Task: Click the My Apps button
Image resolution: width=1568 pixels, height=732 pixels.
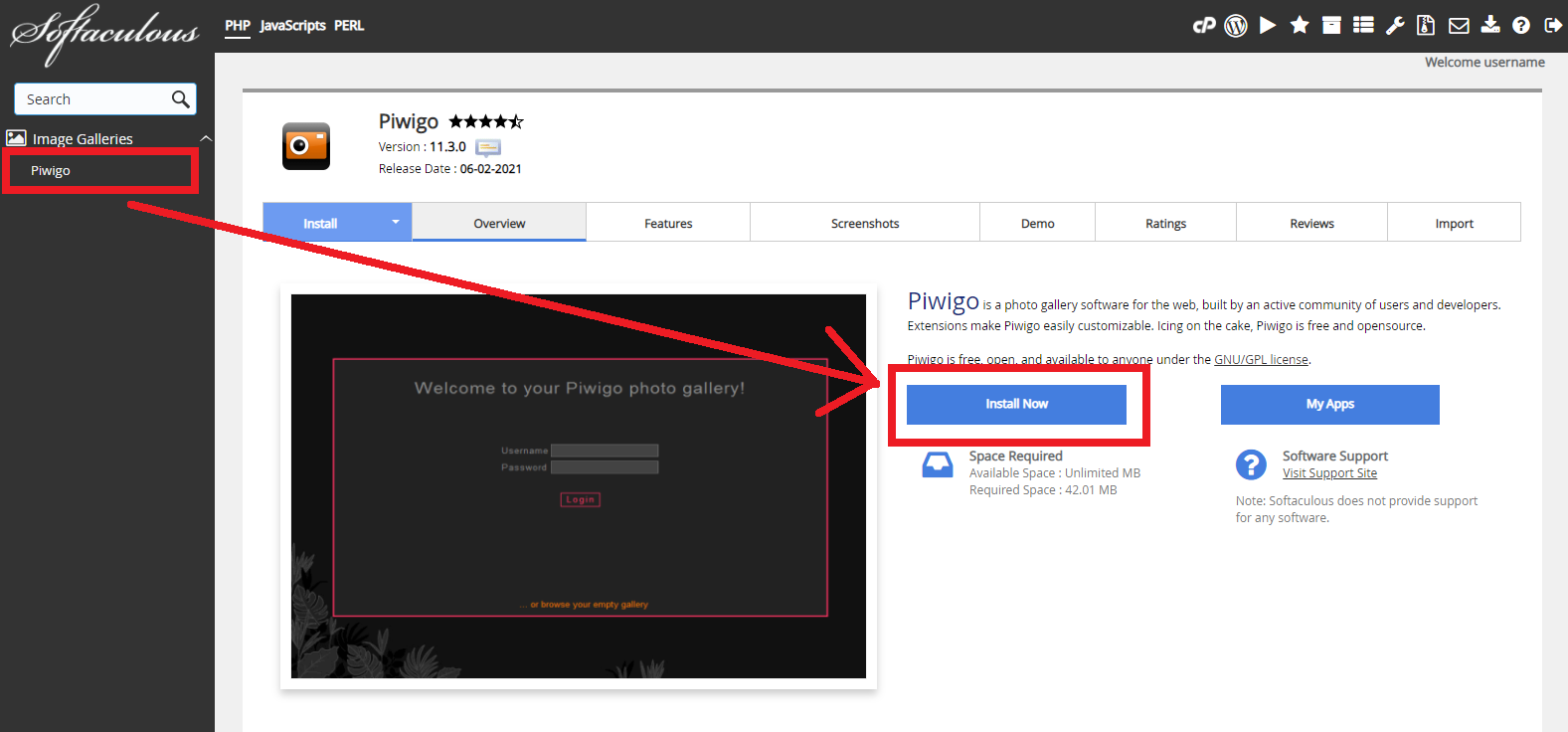Action: pos(1329,404)
